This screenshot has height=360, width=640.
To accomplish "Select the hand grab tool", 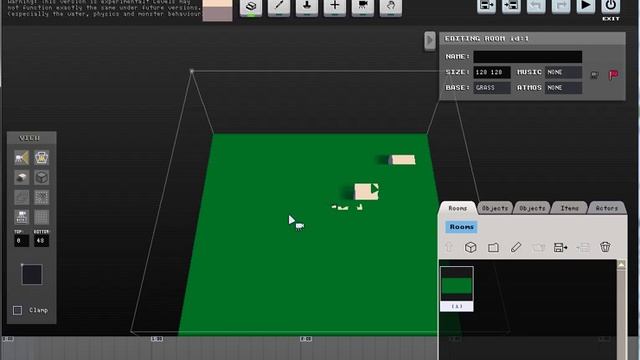I will click(x=391, y=7).
